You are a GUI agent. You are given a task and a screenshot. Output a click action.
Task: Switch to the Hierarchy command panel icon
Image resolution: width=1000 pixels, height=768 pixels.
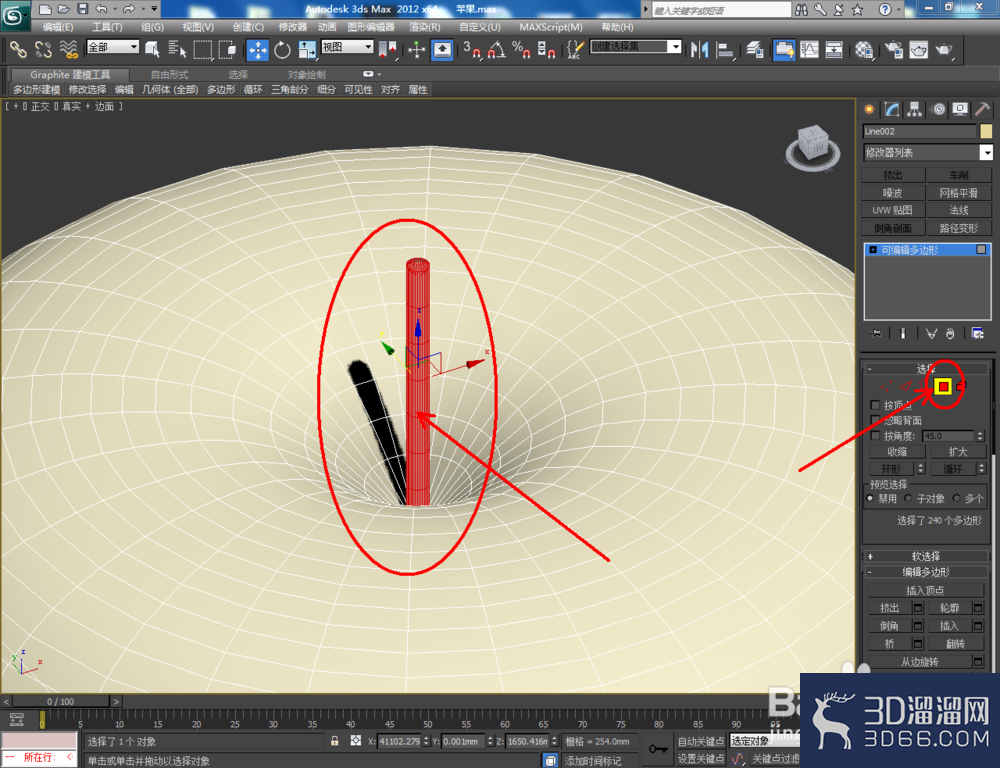click(x=915, y=110)
